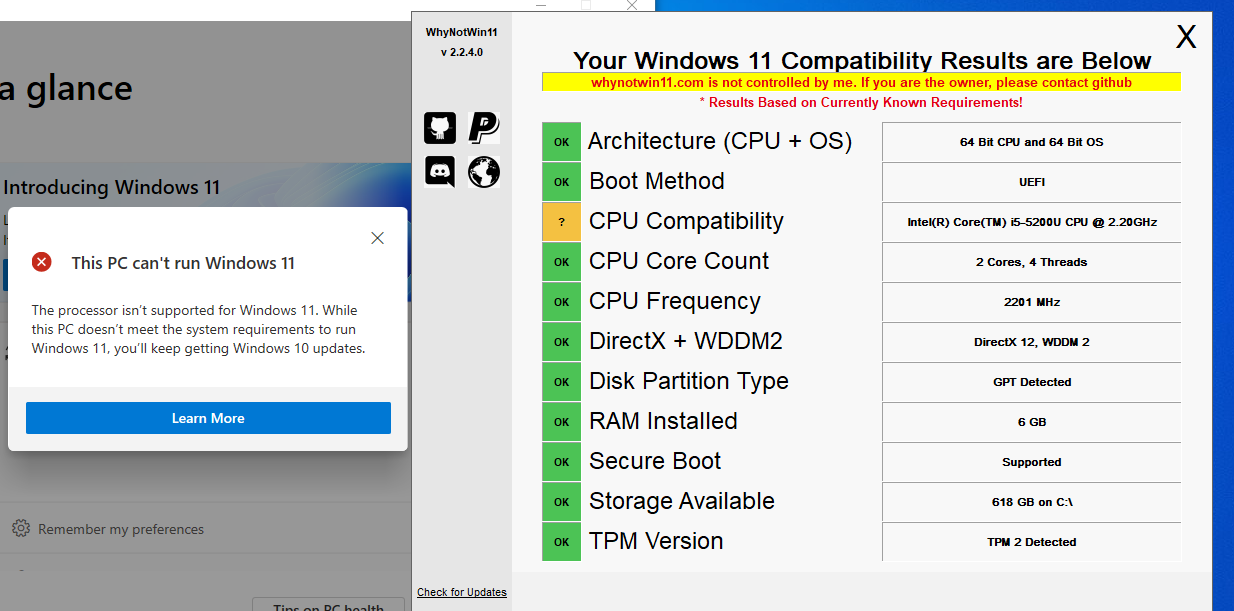Click the yellow whynotwin11.com warning banner
This screenshot has height=611, width=1234.
[861, 82]
